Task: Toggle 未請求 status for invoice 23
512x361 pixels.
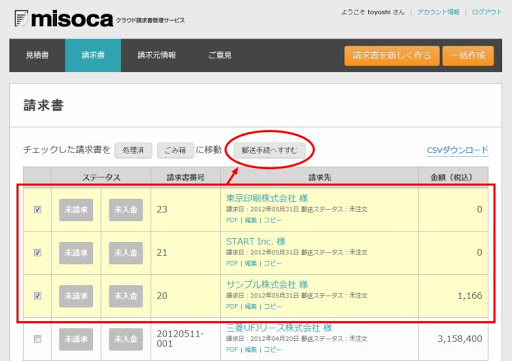Action: [76, 210]
